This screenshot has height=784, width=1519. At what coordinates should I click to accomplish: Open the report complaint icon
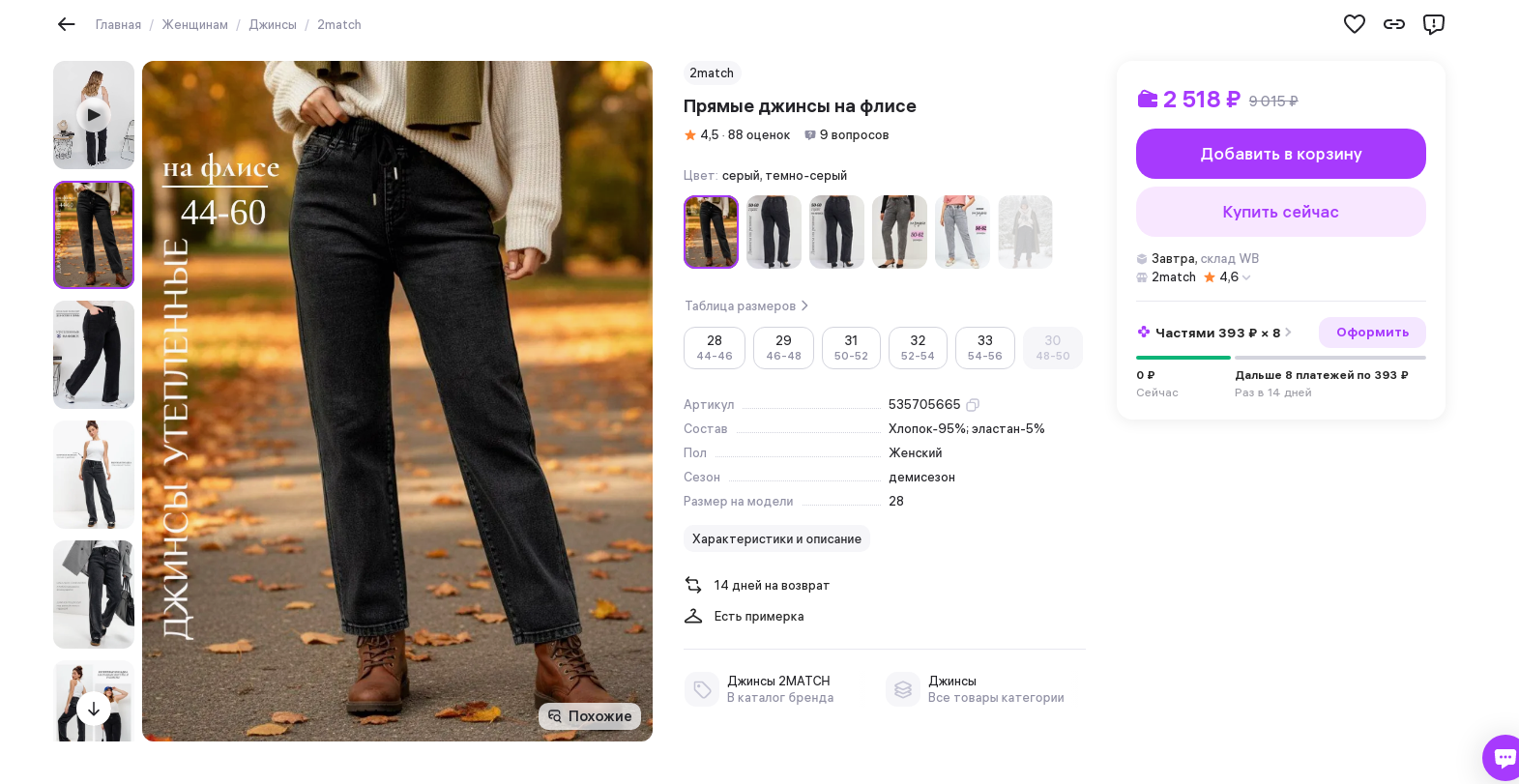pyautogui.click(x=1433, y=24)
